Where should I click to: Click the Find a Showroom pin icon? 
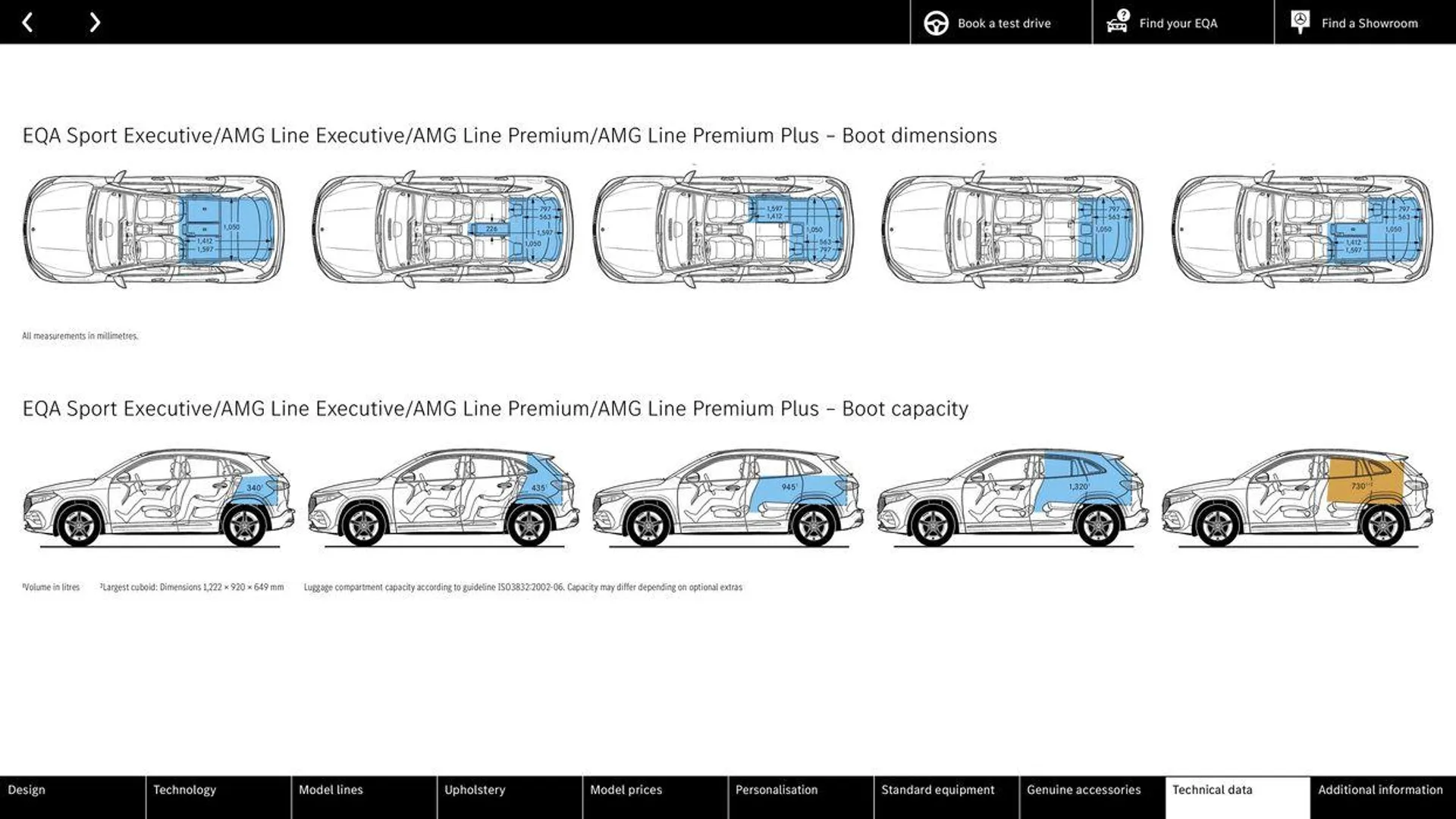[1300, 22]
